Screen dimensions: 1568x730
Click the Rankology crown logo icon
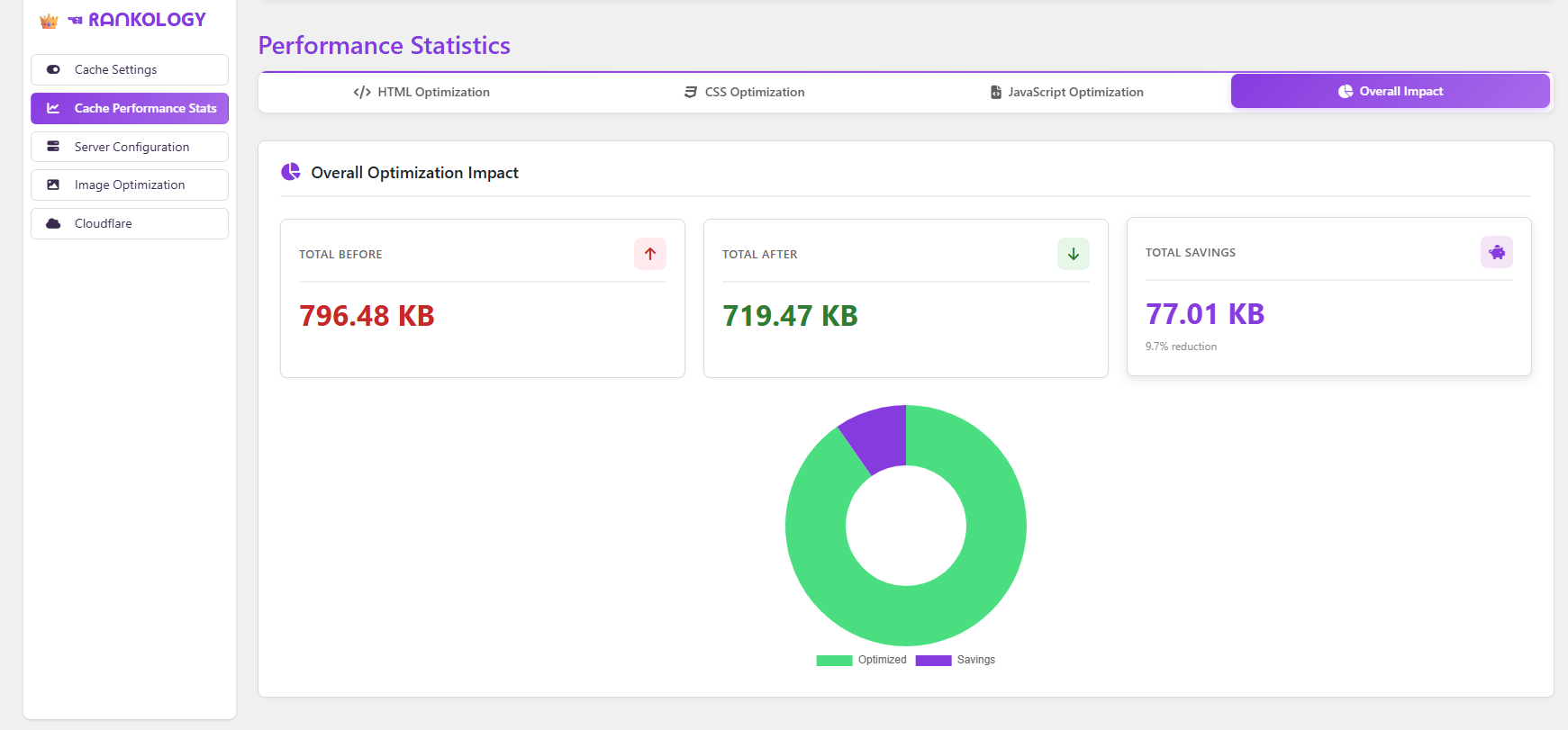(49, 21)
